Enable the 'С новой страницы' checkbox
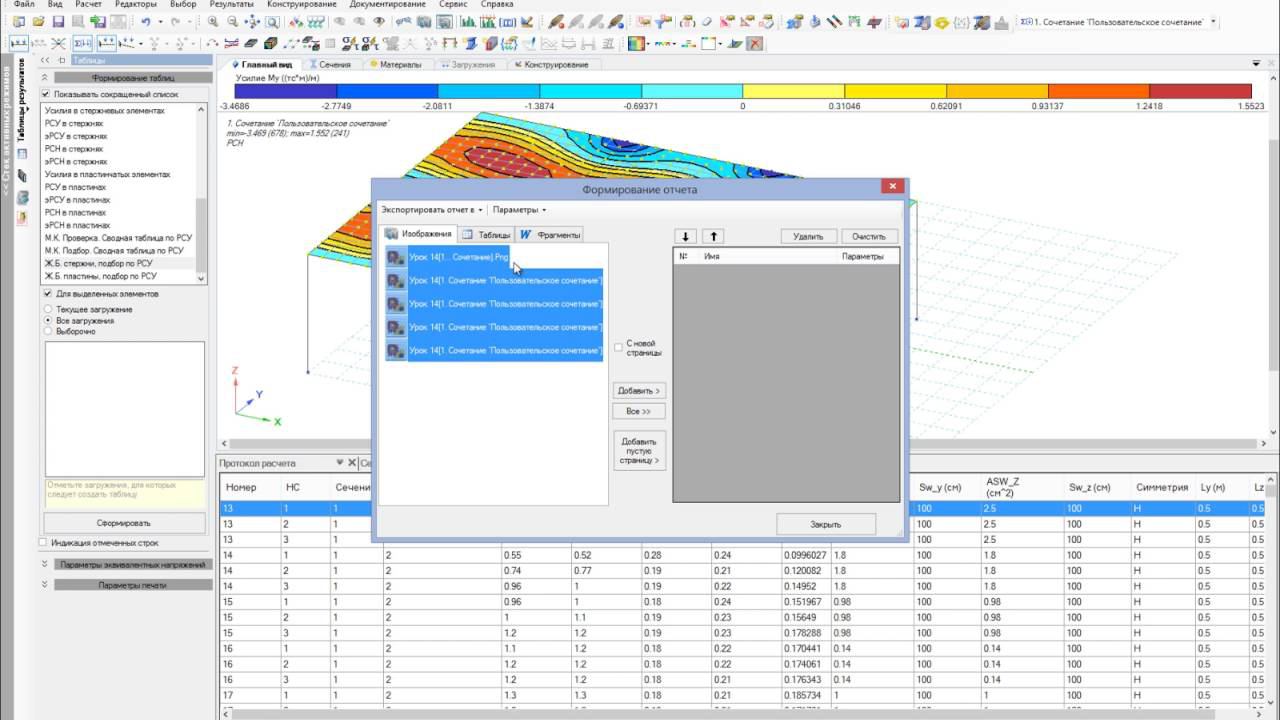 (618, 347)
